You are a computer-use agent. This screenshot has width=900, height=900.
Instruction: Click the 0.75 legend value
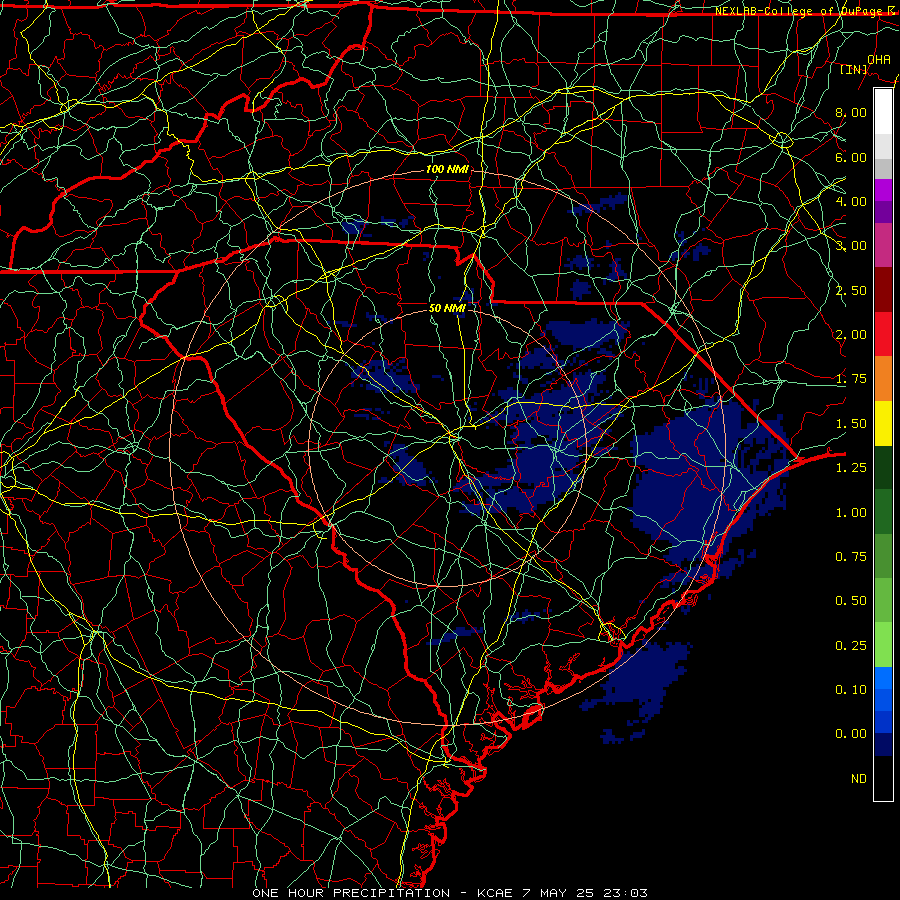851,557
